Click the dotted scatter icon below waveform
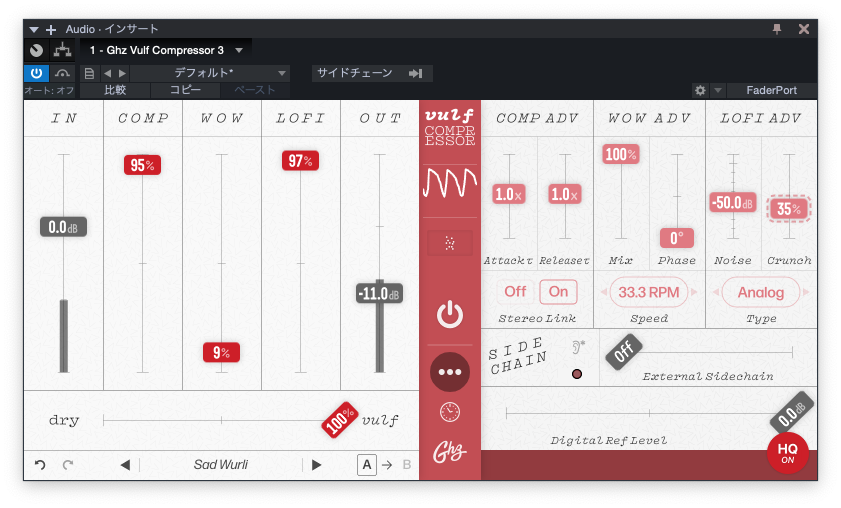 [x=450, y=244]
